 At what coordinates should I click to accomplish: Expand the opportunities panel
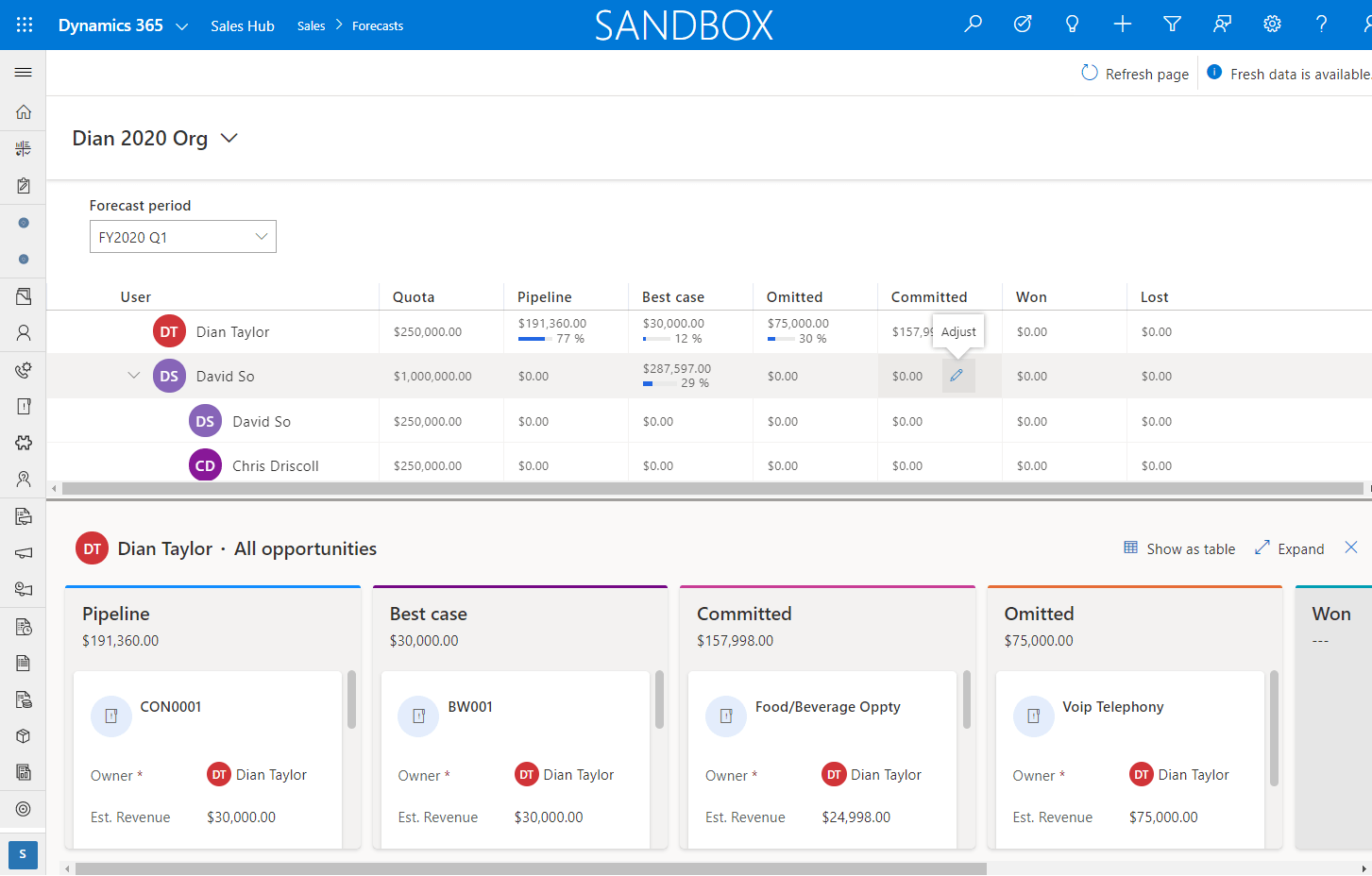[1290, 548]
